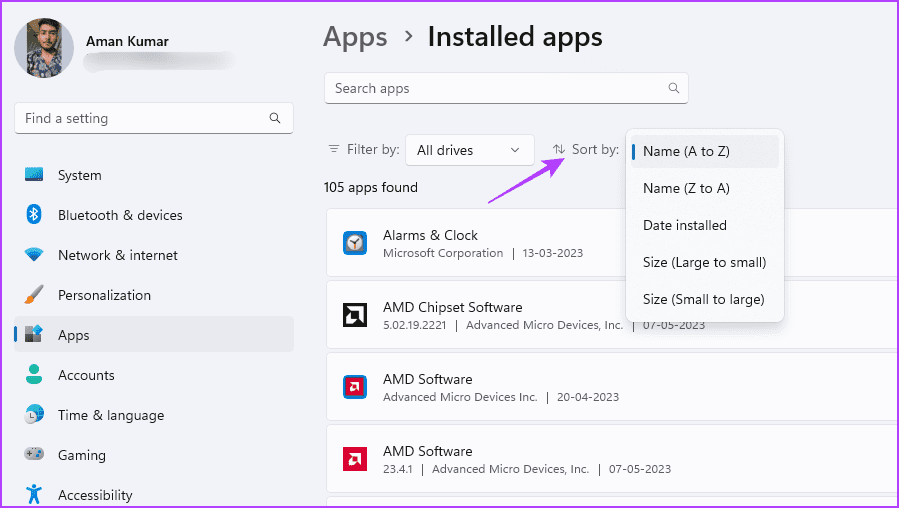Viewport: 899px width, 508px height.
Task: Click the Microsoft Corporation publisher text
Action: tap(443, 253)
